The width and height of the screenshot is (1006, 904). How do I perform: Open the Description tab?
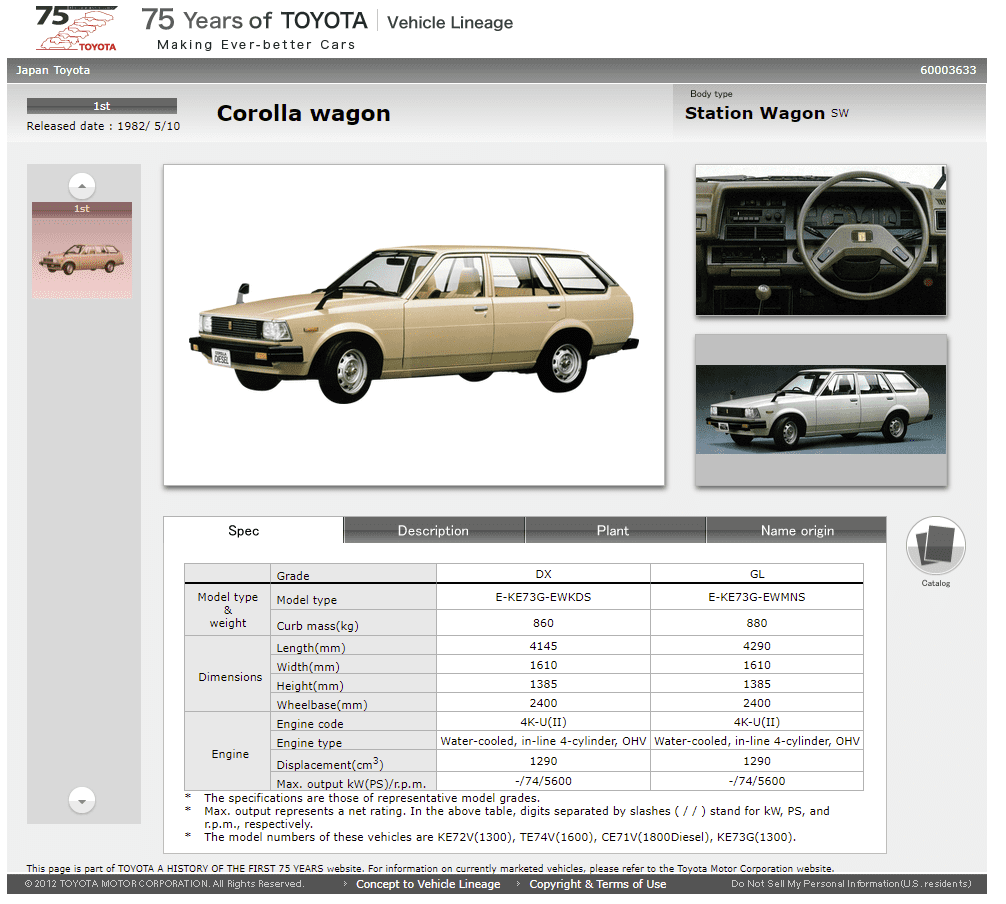[x=434, y=531]
